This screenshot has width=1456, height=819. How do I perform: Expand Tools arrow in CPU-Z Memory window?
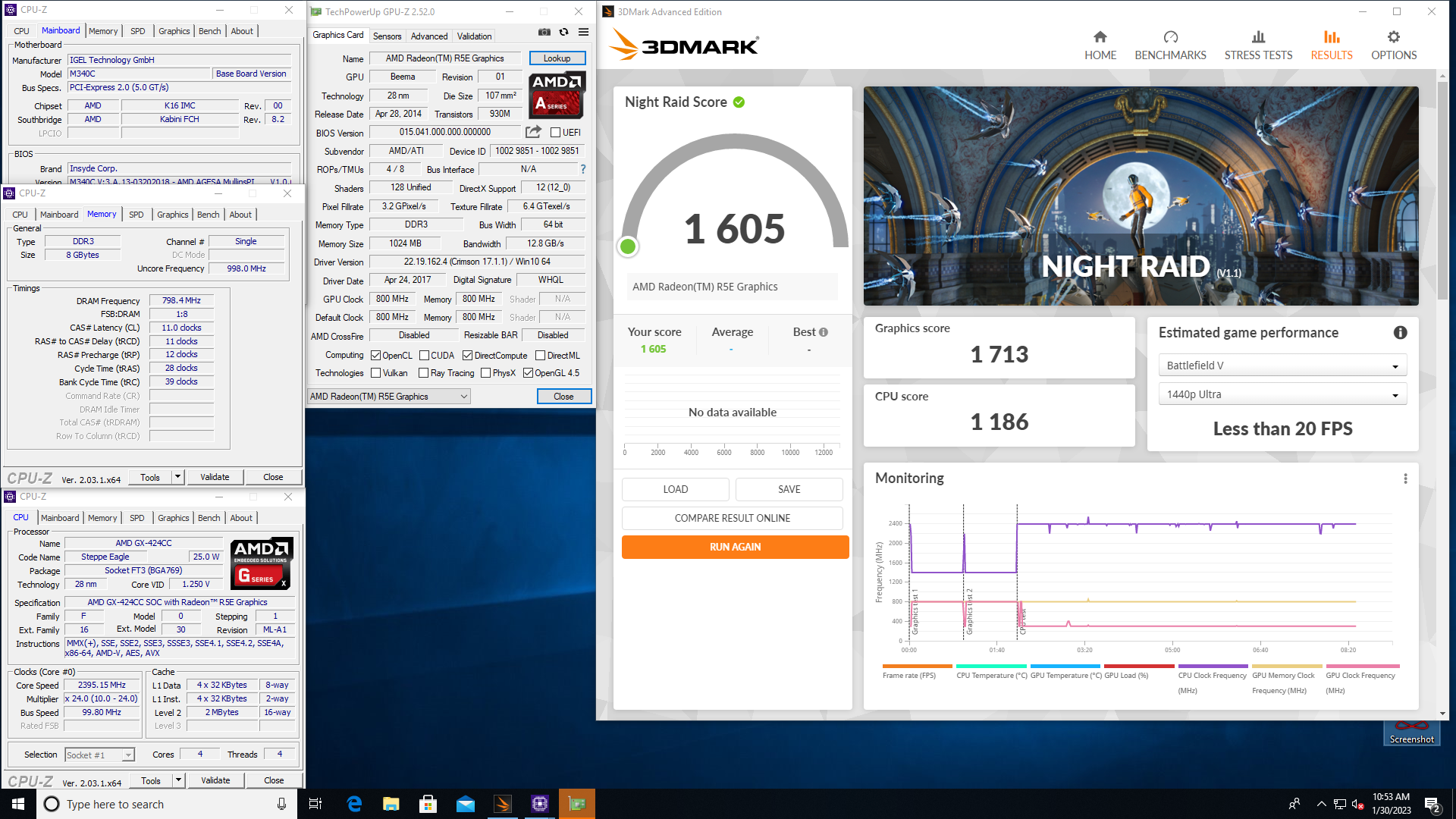click(178, 477)
